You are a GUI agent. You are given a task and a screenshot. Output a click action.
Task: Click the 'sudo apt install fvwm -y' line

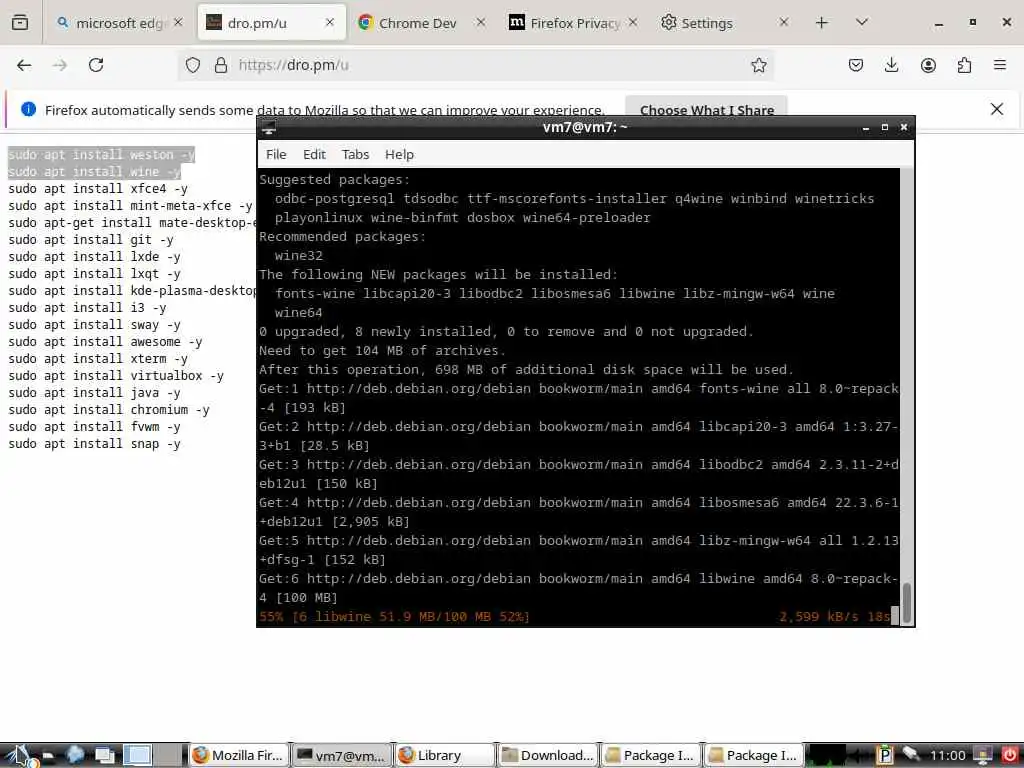pyautogui.click(x=94, y=426)
